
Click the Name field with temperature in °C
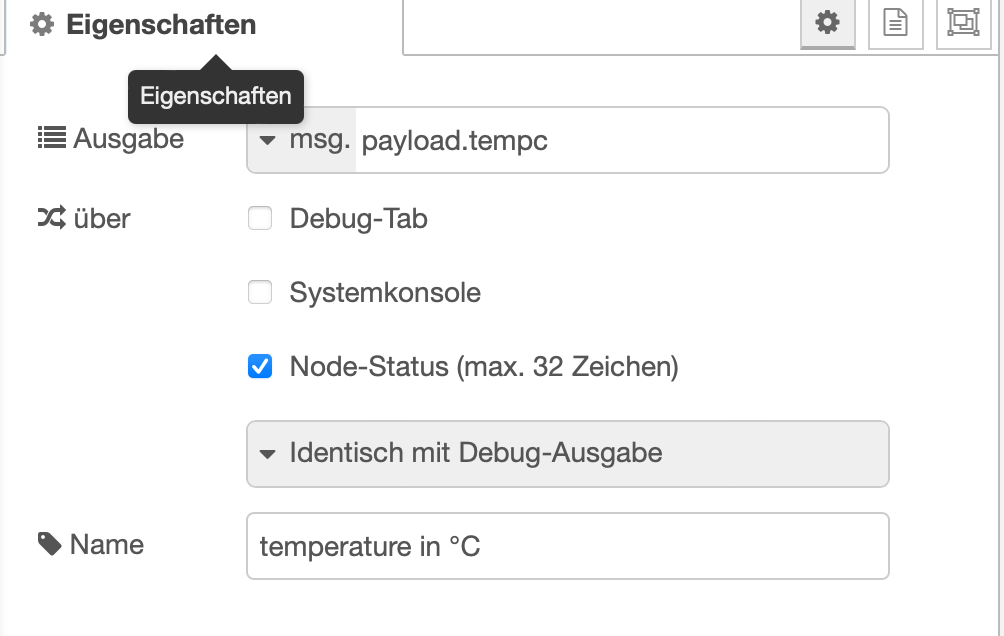point(567,546)
